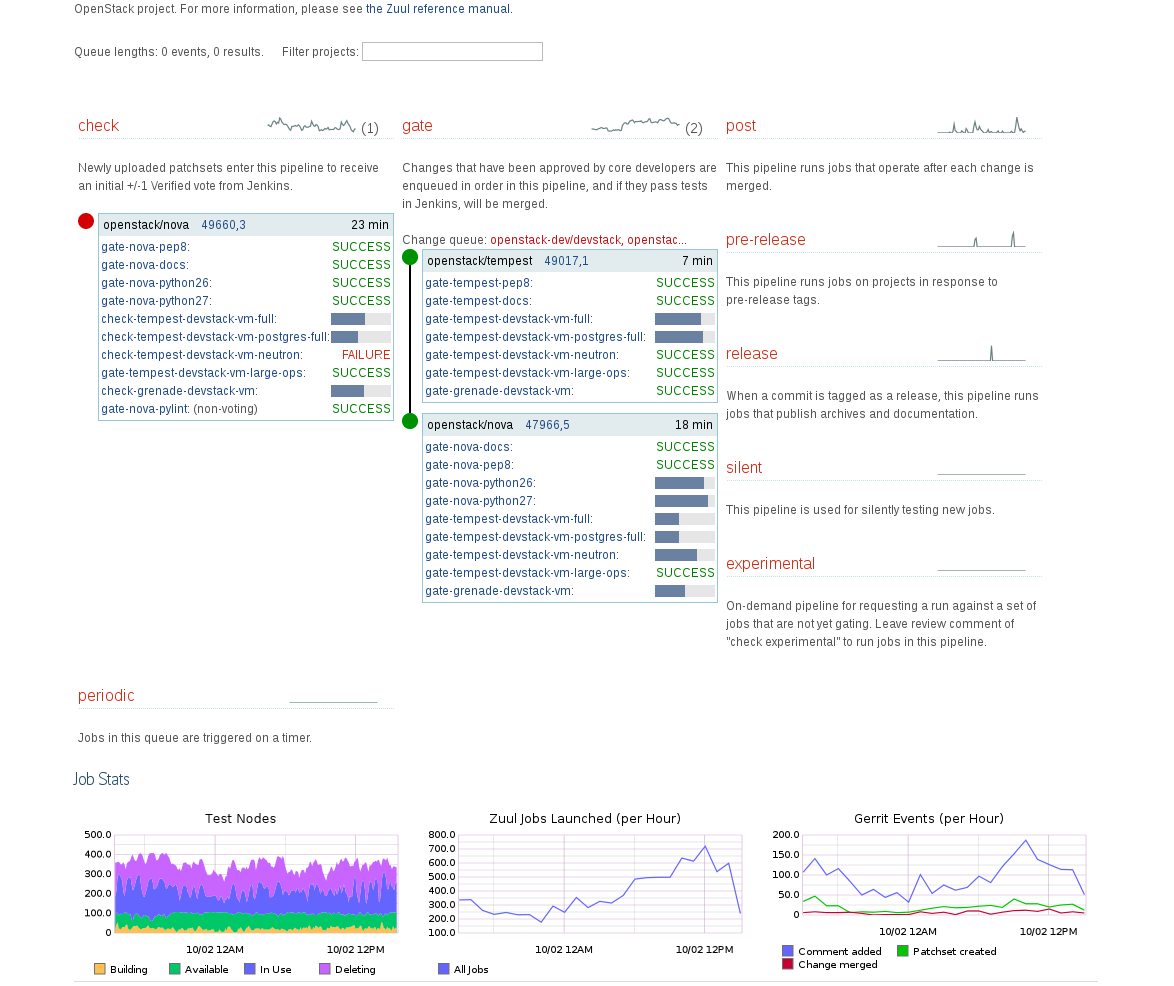Click green status dot beside openstack/nova gate change

410,421
